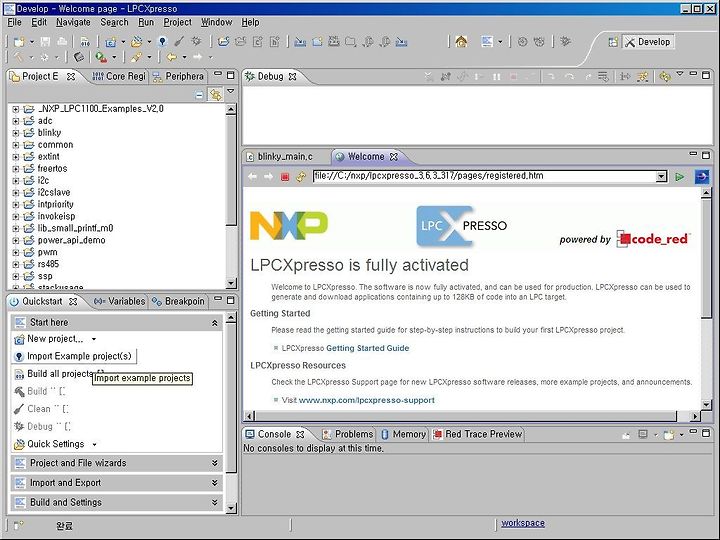Click the URL field showing registered.htm

point(484,176)
